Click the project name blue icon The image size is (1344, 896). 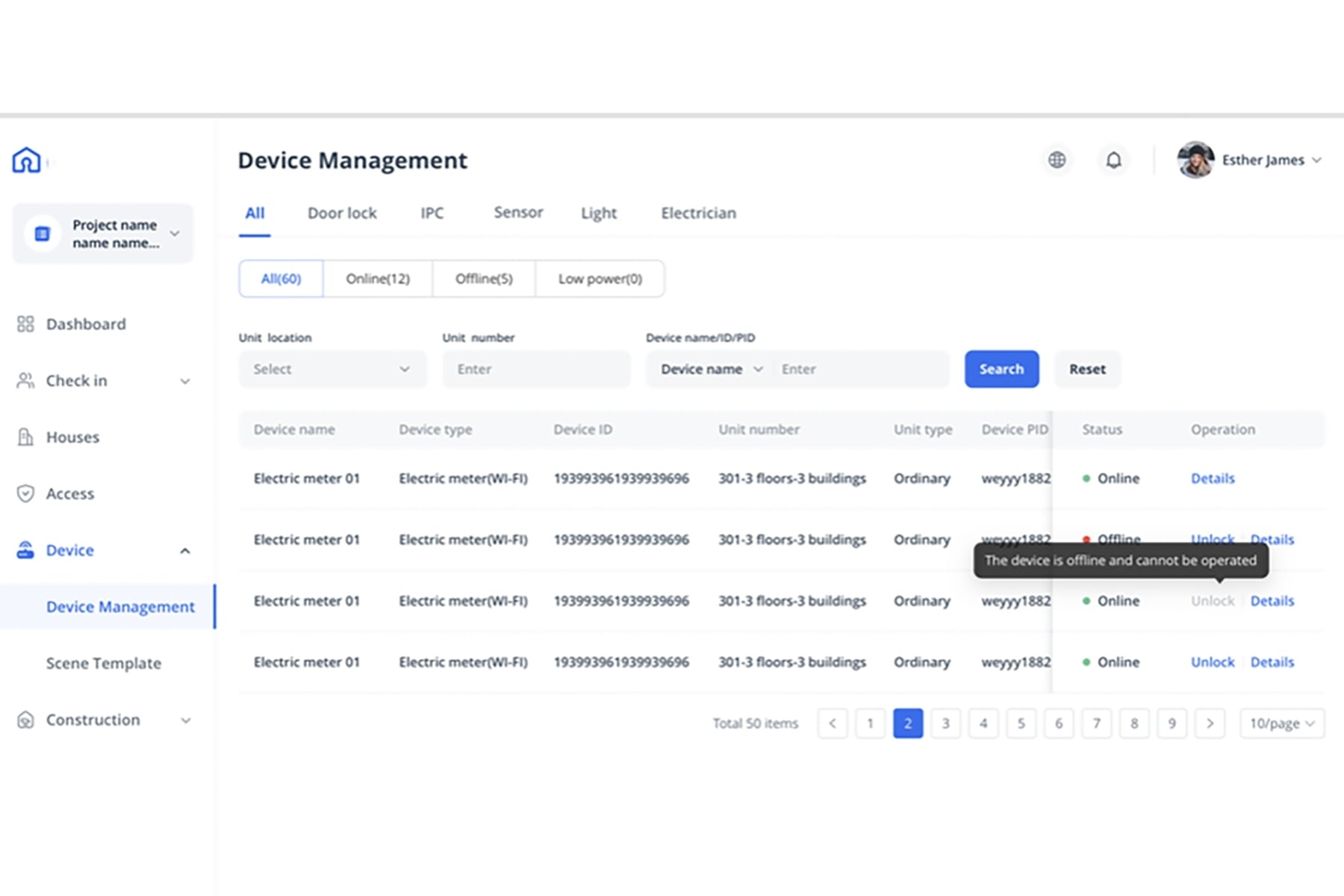tap(43, 234)
